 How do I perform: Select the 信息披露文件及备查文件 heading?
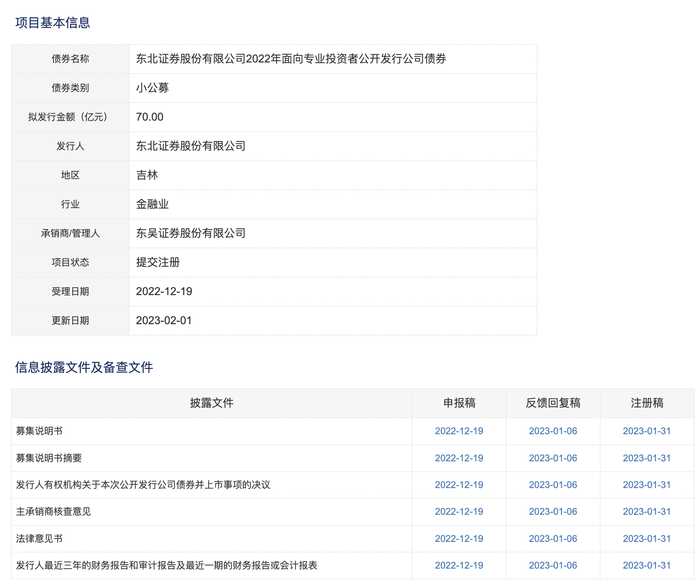click(x=84, y=367)
